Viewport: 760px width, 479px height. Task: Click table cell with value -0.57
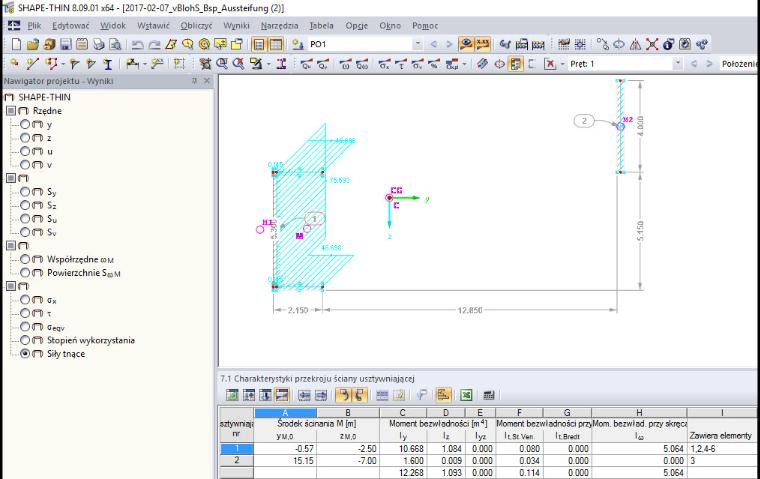(x=285, y=448)
